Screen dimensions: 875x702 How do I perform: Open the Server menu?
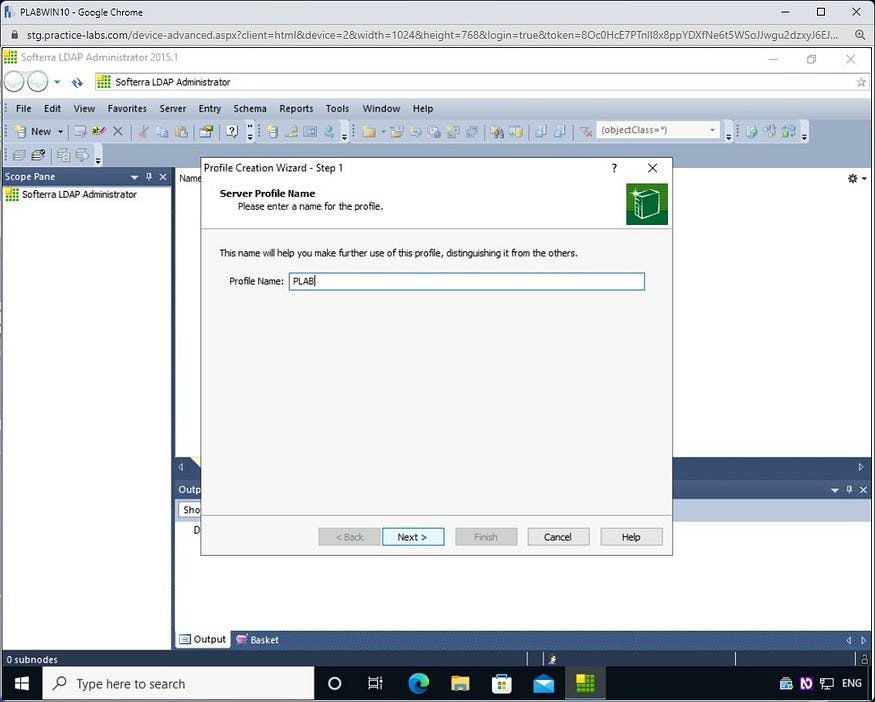[x=172, y=108]
